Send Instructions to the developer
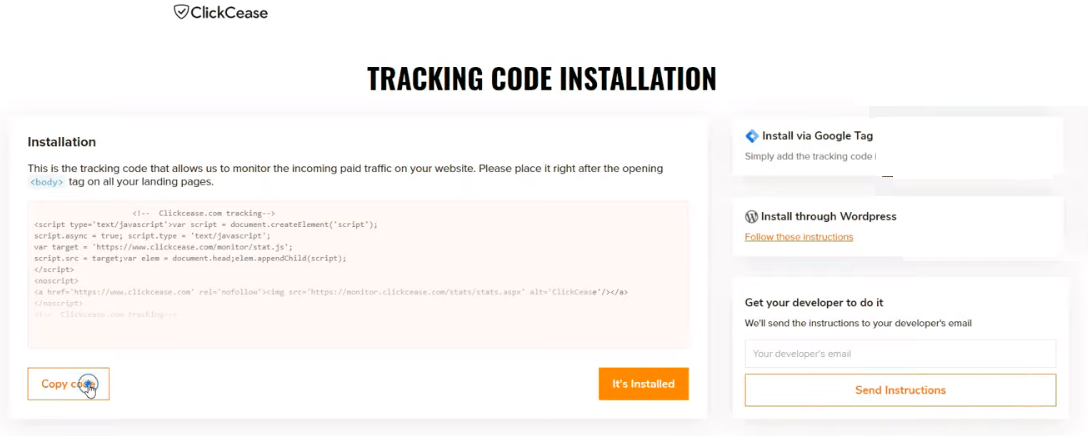 coord(900,390)
